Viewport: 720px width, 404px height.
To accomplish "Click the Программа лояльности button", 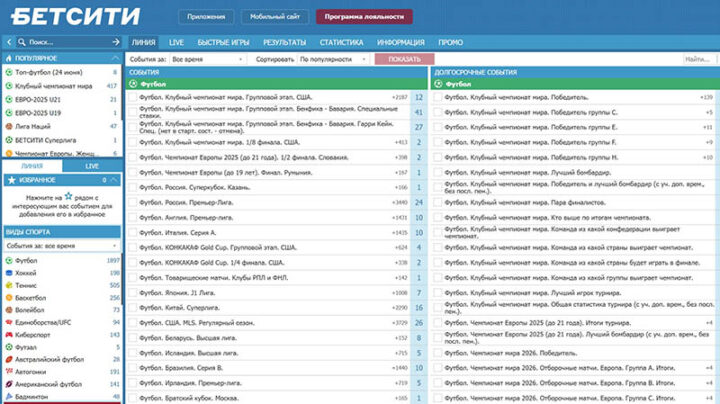I will pos(363,17).
